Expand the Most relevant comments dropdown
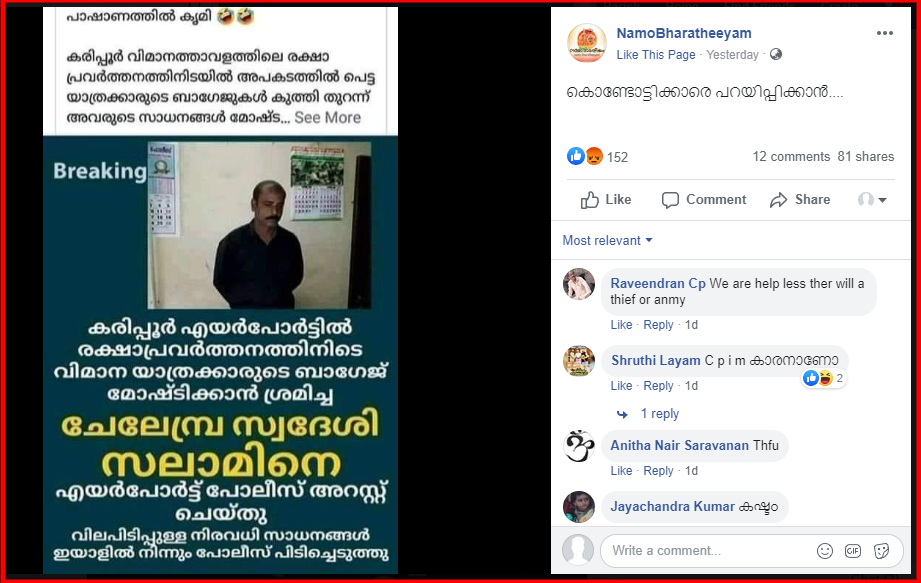921x583 pixels. click(607, 240)
